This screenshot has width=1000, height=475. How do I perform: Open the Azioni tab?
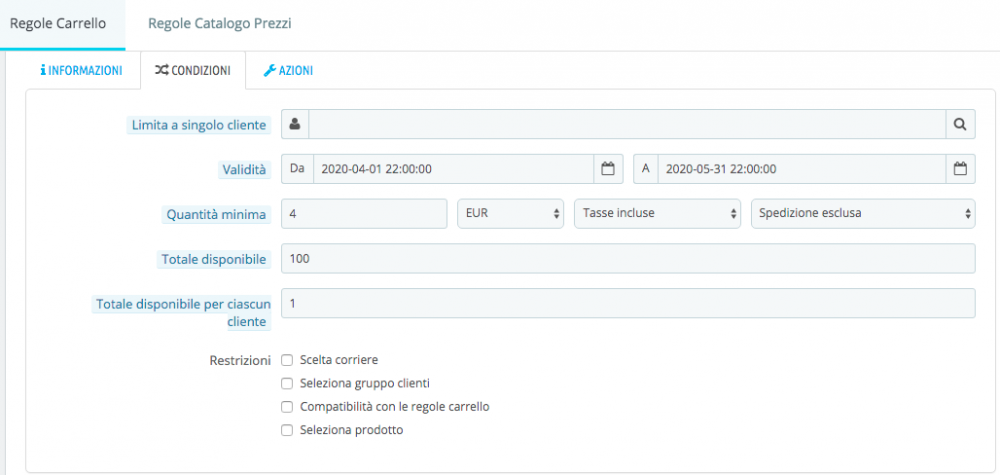tap(288, 71)
